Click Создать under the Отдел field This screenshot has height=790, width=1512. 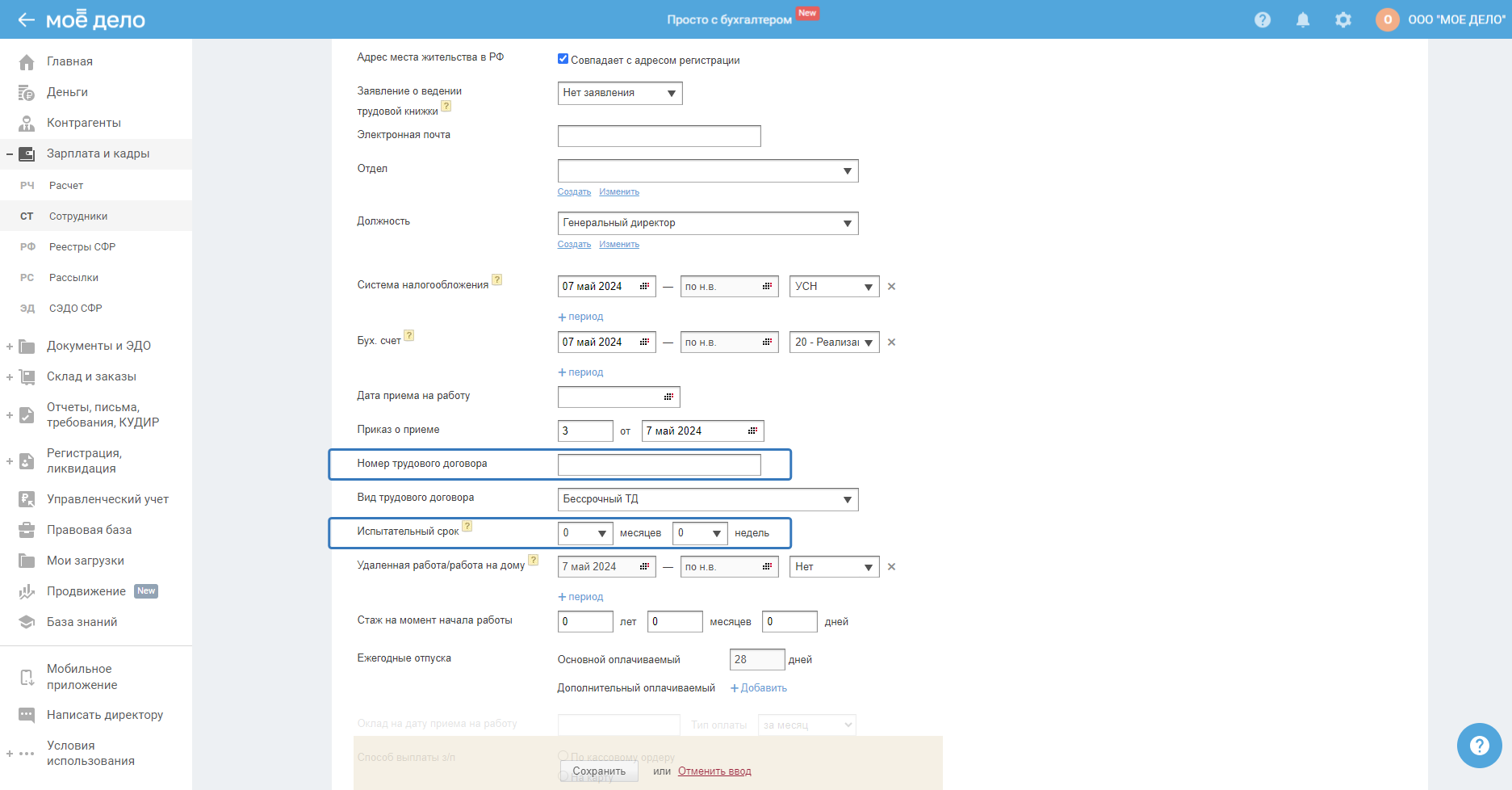coord(574,192)
